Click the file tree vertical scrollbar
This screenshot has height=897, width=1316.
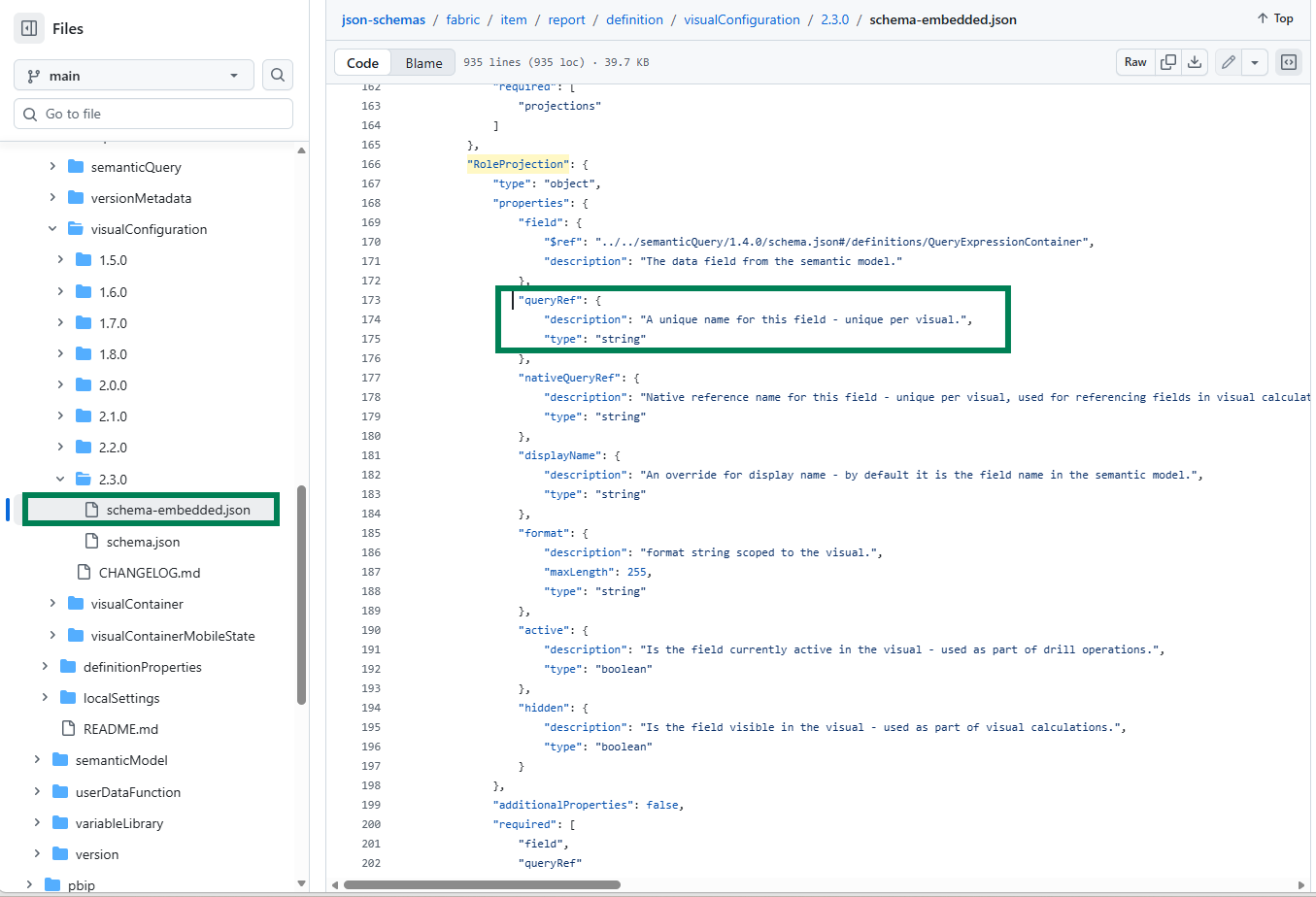point(301,594)
